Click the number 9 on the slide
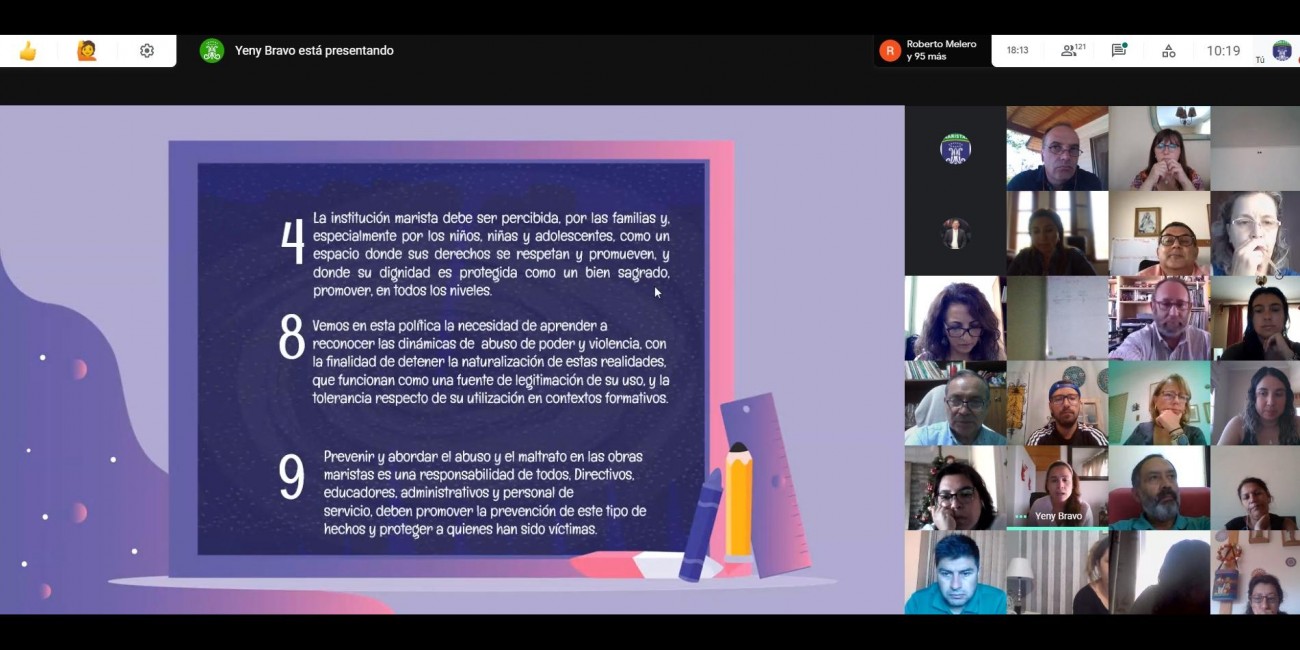This screenshot has height=650, width=1300. tap(291, 478)
